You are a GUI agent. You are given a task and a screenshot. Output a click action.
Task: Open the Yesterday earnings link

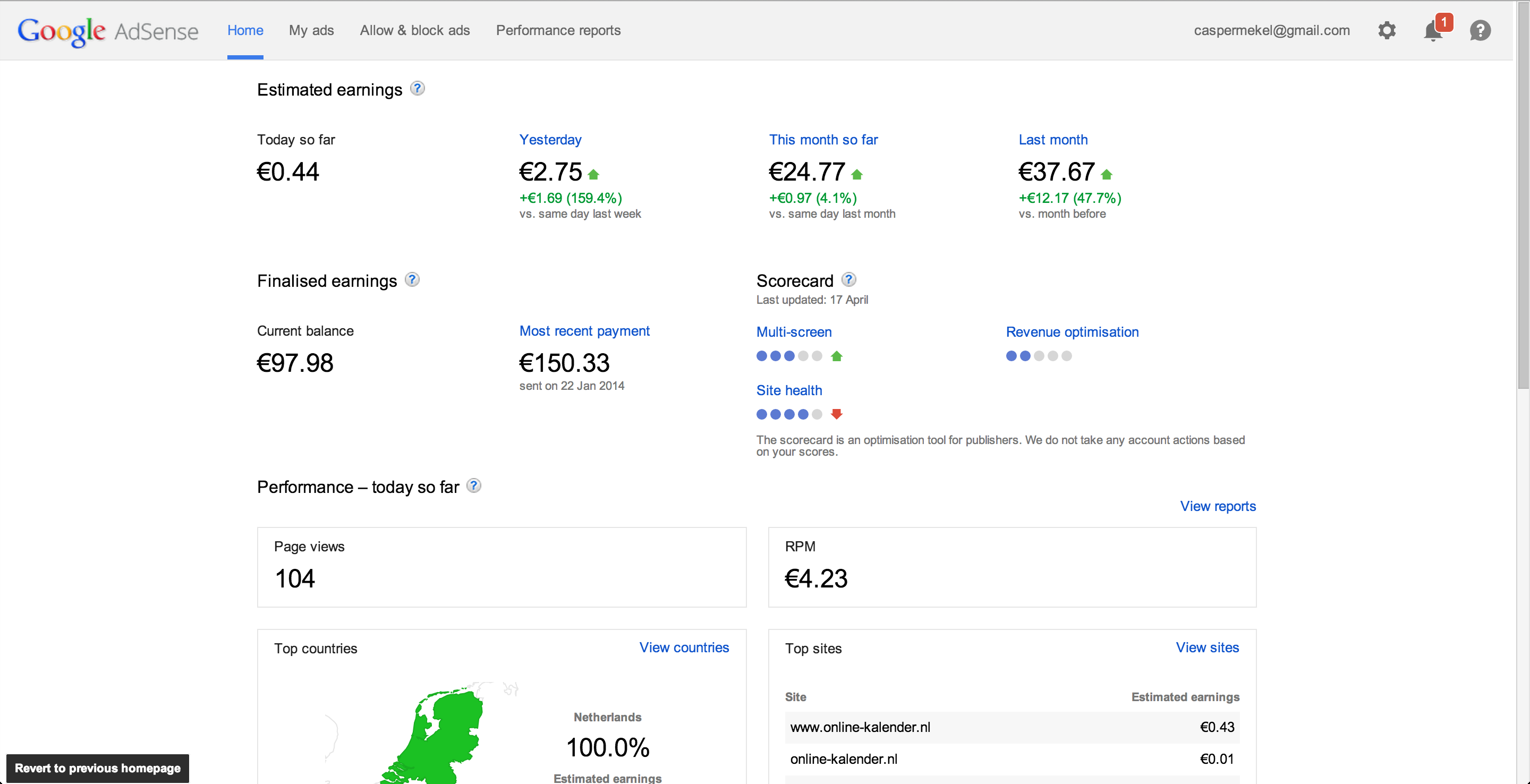550,140
